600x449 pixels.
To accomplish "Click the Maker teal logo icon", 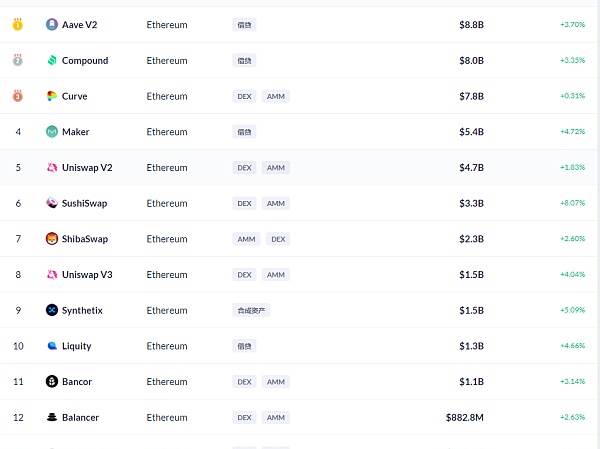I will [52, 132].
